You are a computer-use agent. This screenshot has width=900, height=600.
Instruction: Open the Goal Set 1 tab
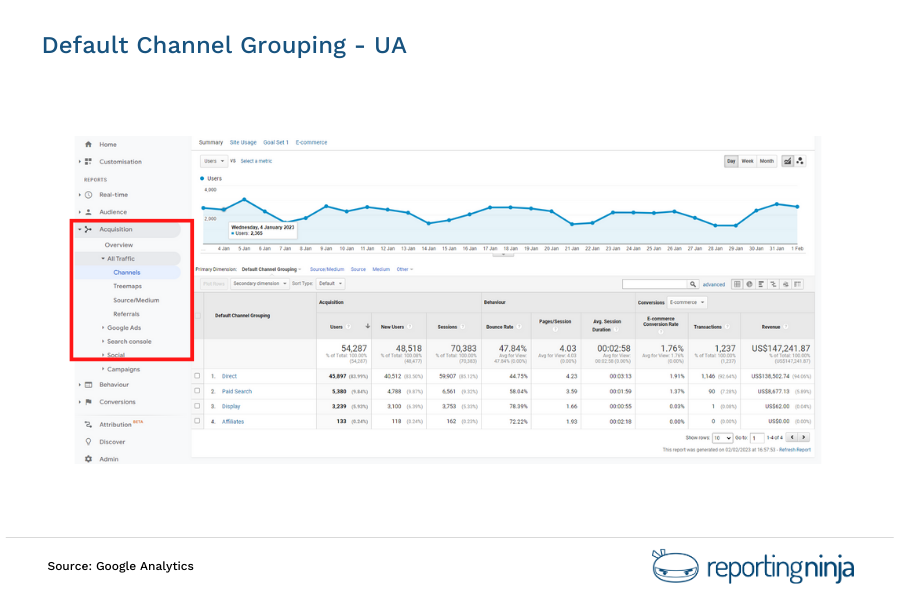coord(276,142)
